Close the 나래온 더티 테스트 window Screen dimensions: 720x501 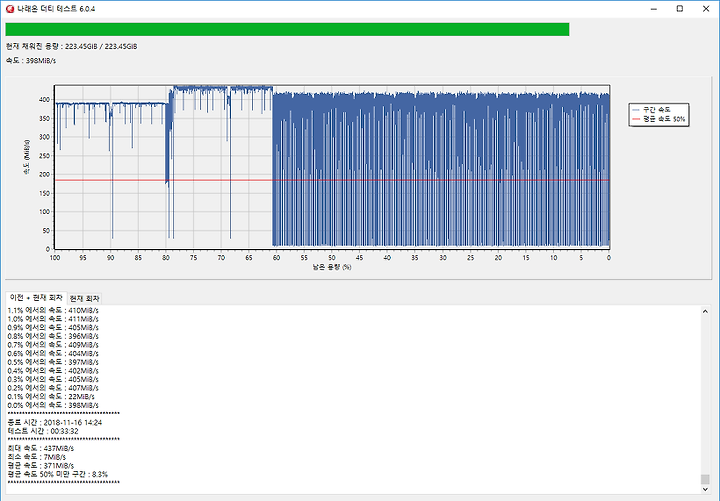[x=706, y=9]
